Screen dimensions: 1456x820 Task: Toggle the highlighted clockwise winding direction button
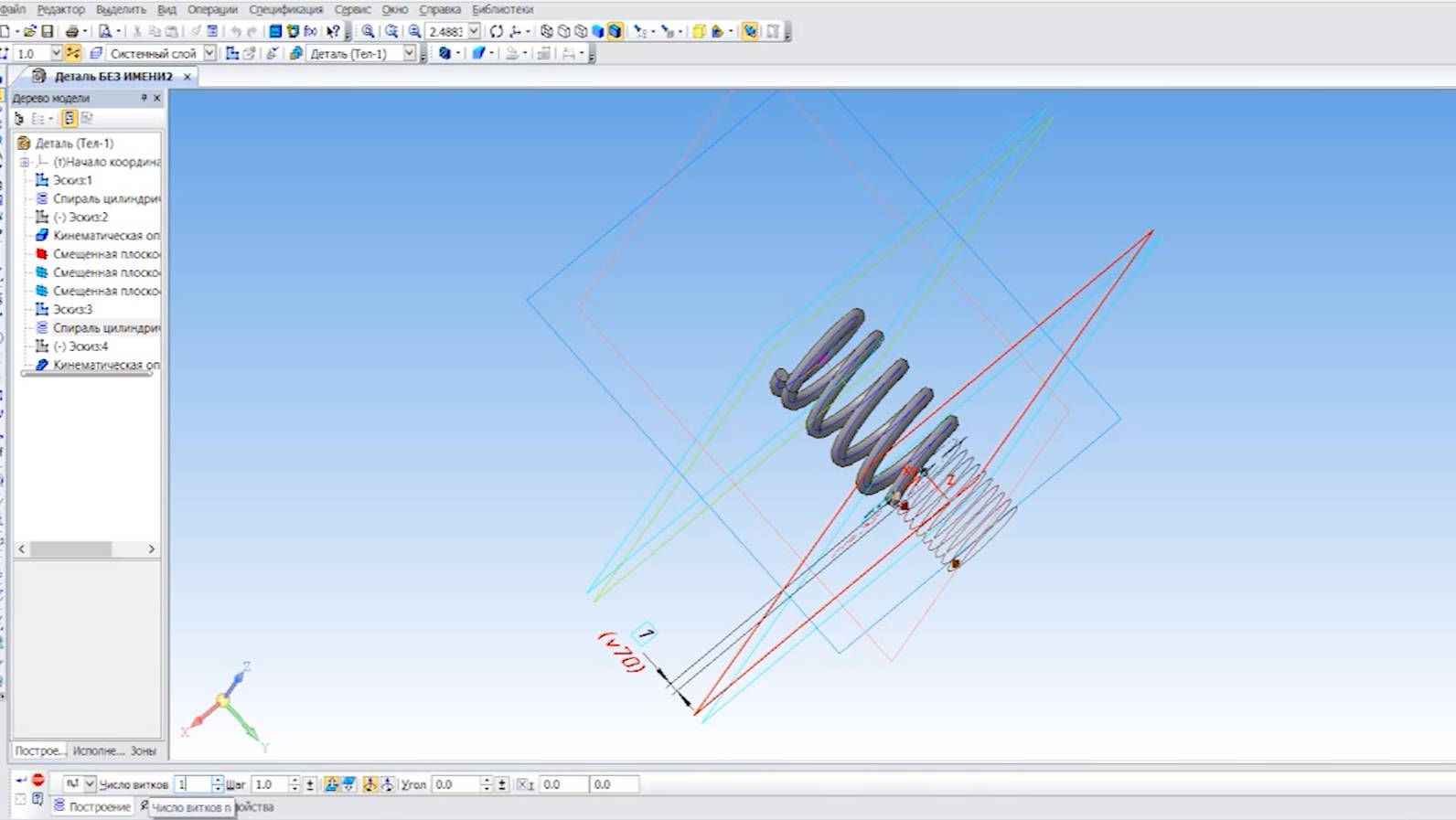pos(370,784)
